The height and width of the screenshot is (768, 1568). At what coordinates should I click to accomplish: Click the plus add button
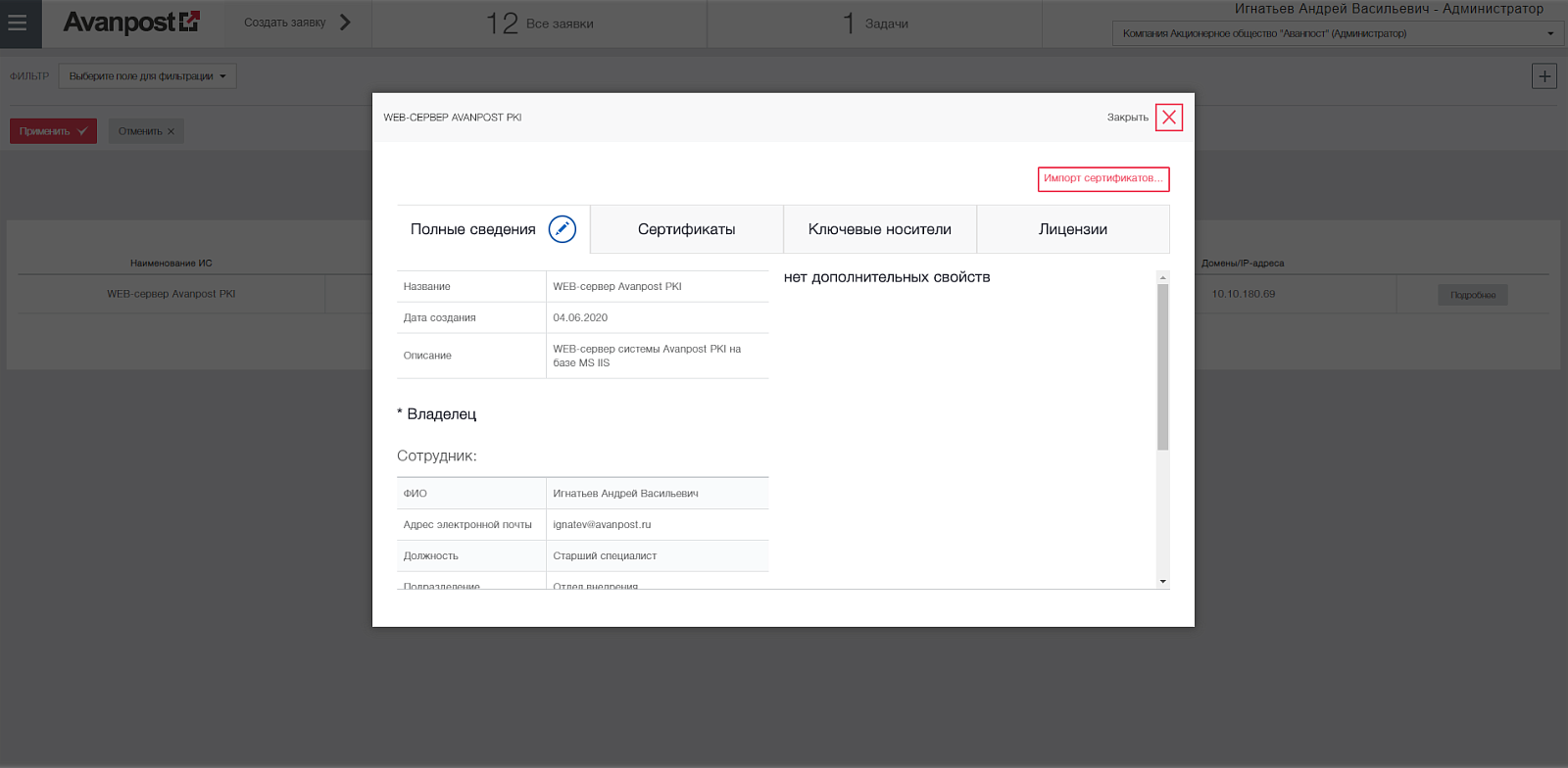click(x=1544, y=76)
